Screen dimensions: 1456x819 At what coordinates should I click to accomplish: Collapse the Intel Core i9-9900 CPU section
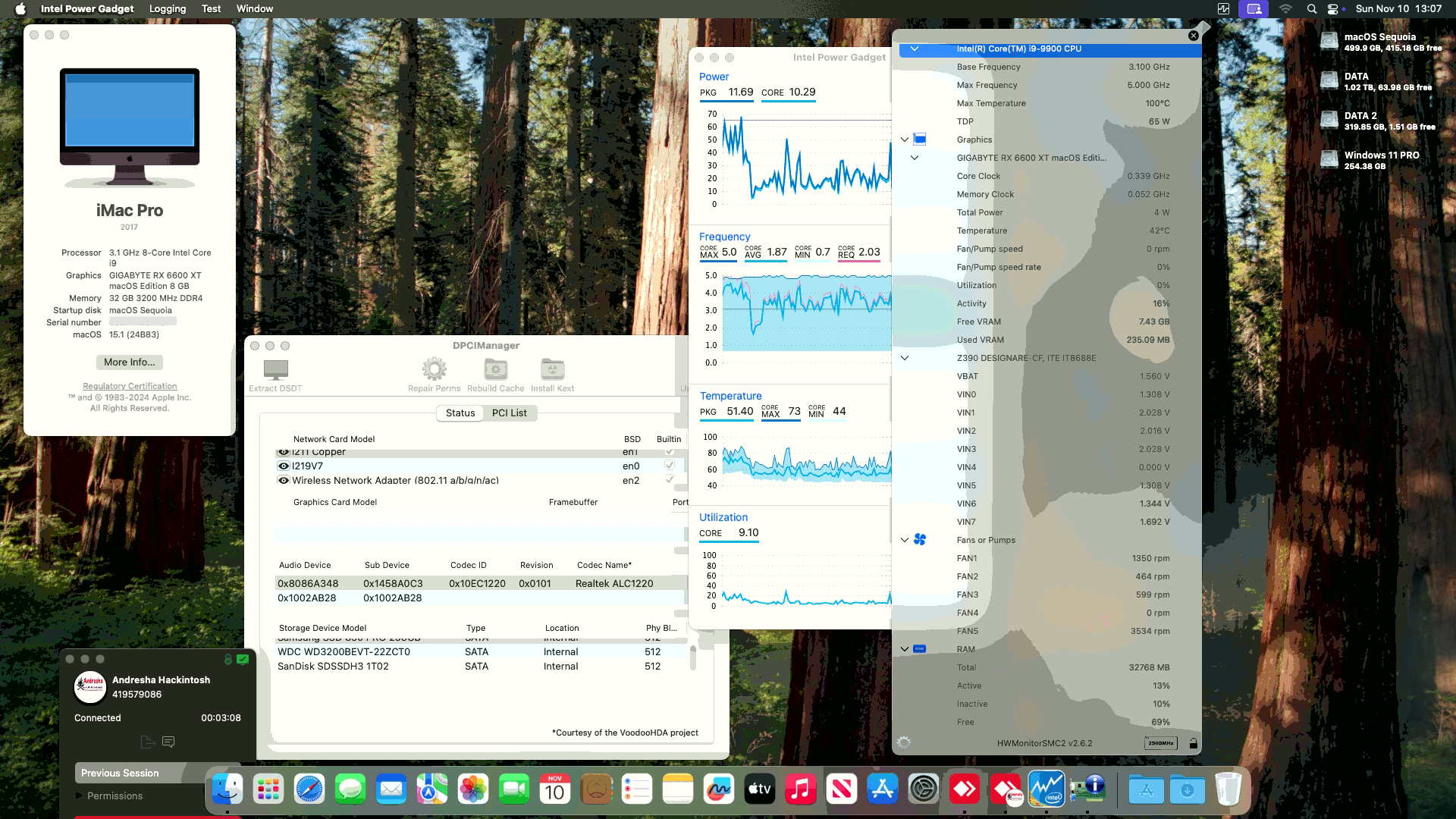(915, 49)
